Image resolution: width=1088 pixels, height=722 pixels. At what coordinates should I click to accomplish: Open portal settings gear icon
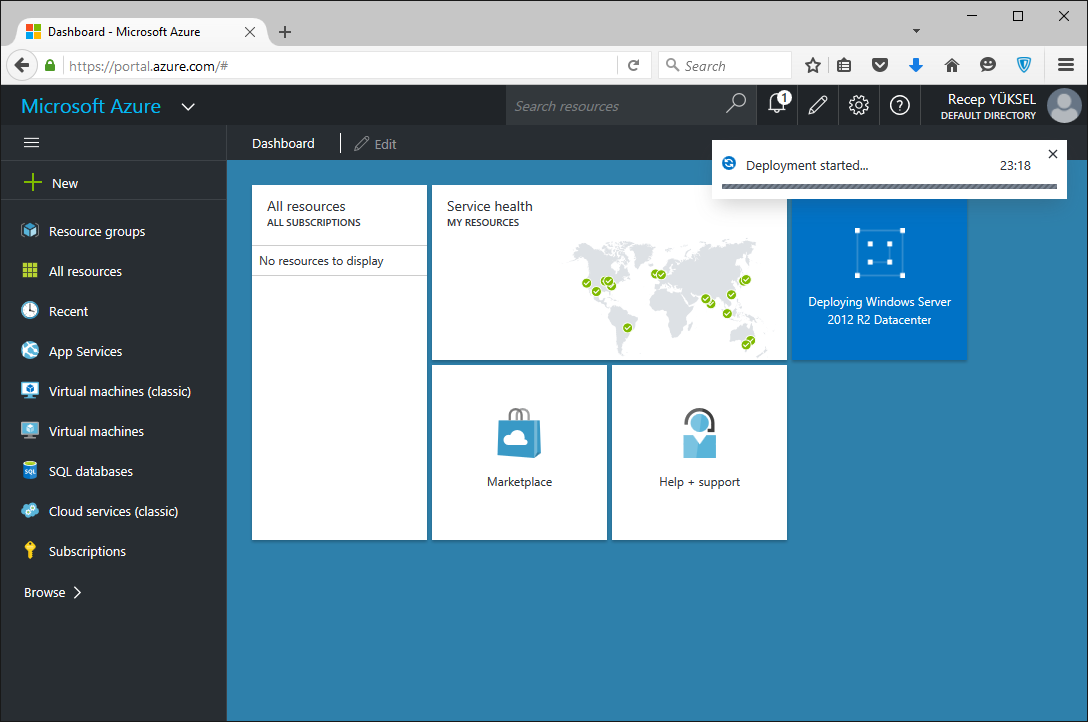point(858,105)
